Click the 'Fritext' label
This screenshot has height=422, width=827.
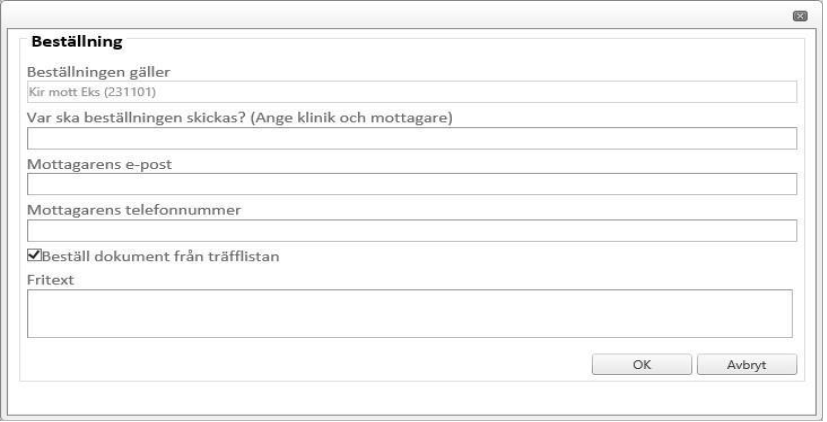tap(45, 279)
